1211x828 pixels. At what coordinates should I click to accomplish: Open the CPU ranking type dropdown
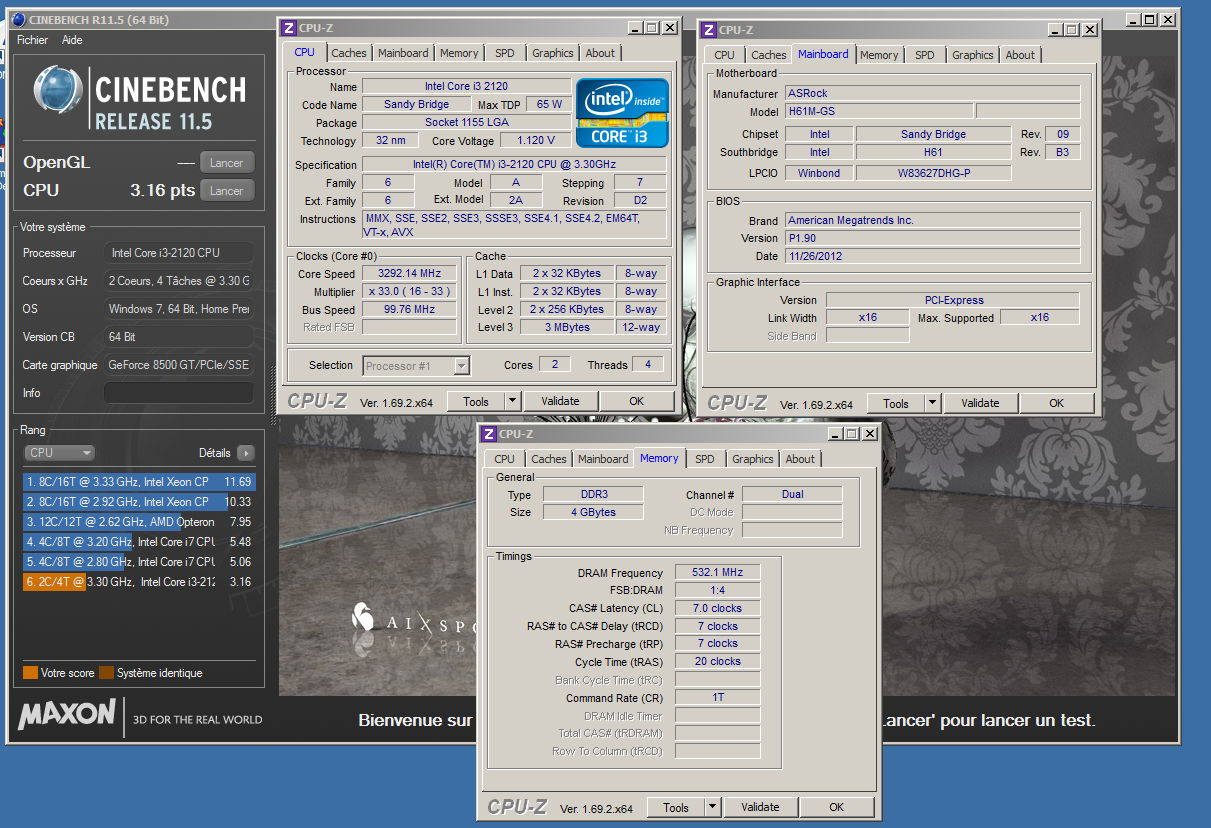pyautogui.click(x=59, y=453)
